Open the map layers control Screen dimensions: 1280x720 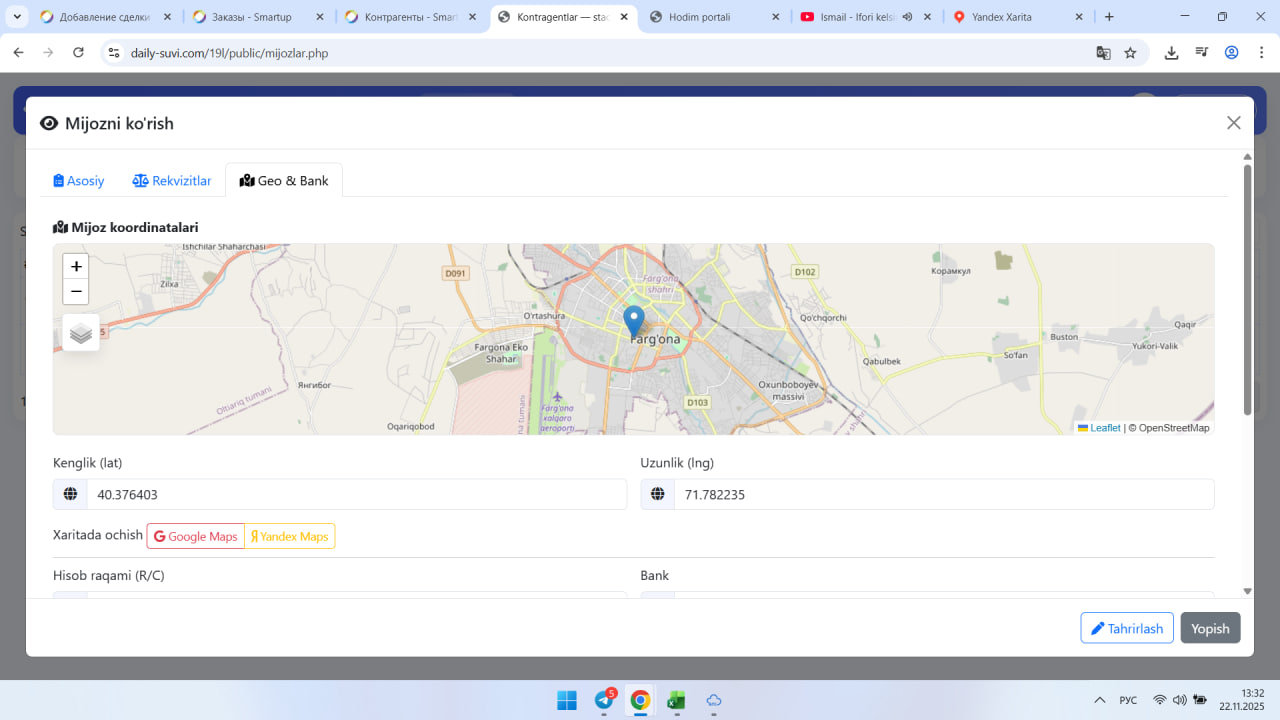[x=81, y=333]
